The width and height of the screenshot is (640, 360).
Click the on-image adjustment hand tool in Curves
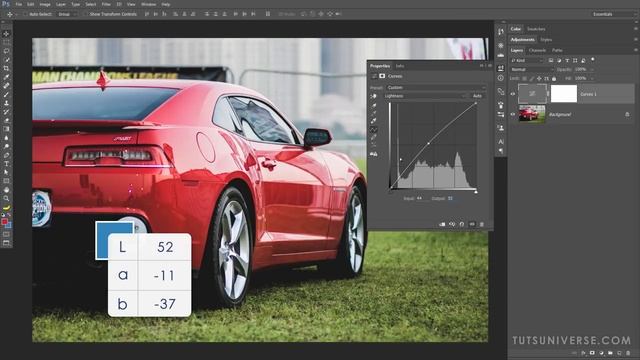373,96
